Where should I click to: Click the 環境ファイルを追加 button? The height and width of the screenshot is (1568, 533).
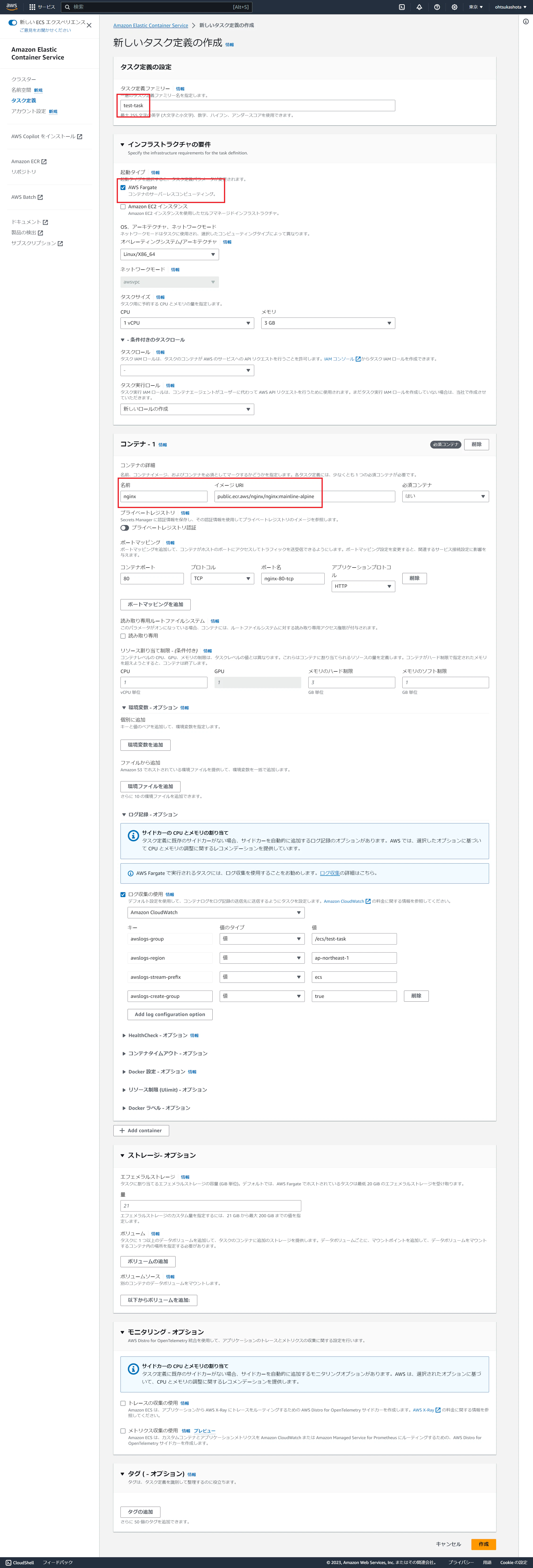point(150,786)
